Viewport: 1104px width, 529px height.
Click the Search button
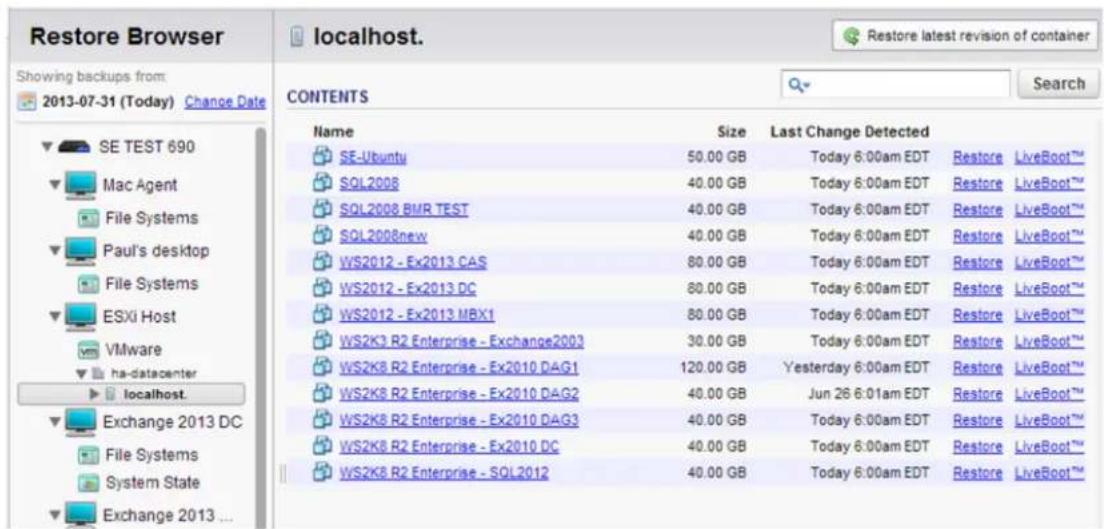(1058, 84)
